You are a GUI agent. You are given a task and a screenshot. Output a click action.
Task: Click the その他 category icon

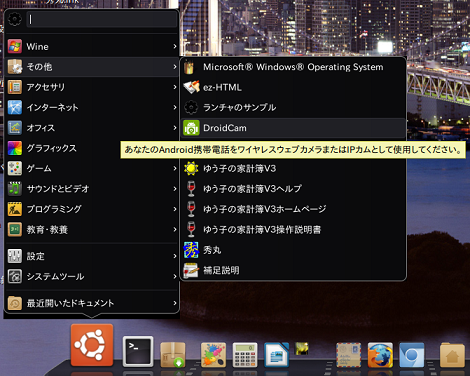coord(15,67)
